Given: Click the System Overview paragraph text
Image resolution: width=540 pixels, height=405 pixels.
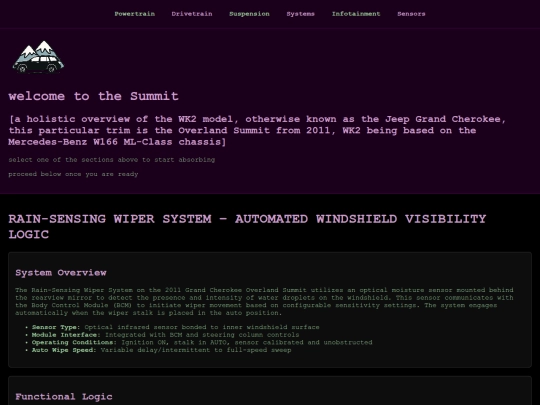Looking at the screenshot, I should tap(264, 301).
